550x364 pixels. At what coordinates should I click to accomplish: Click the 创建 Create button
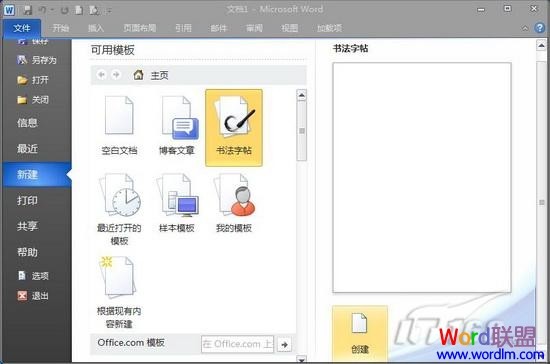(360, 333)
